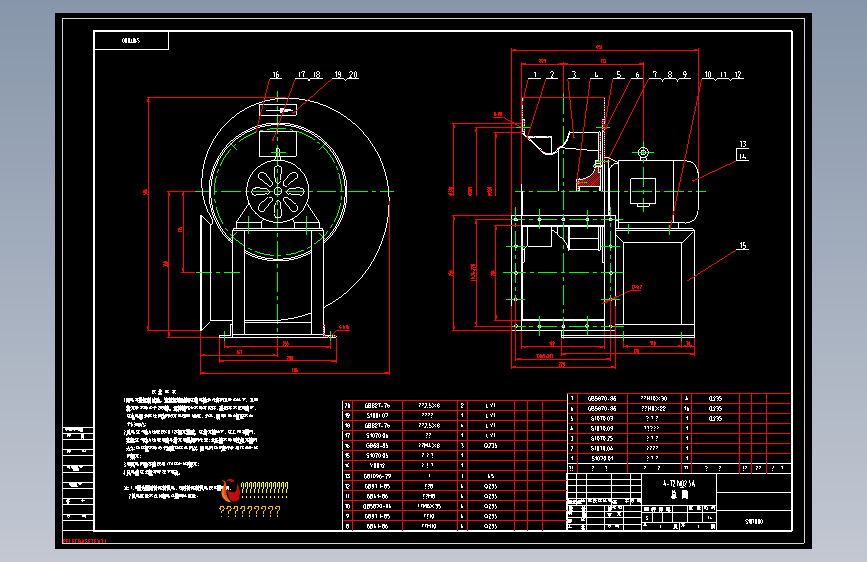Select the impeller hub centre in the front view
Viewport: 867px width, 562px height.
278,191
